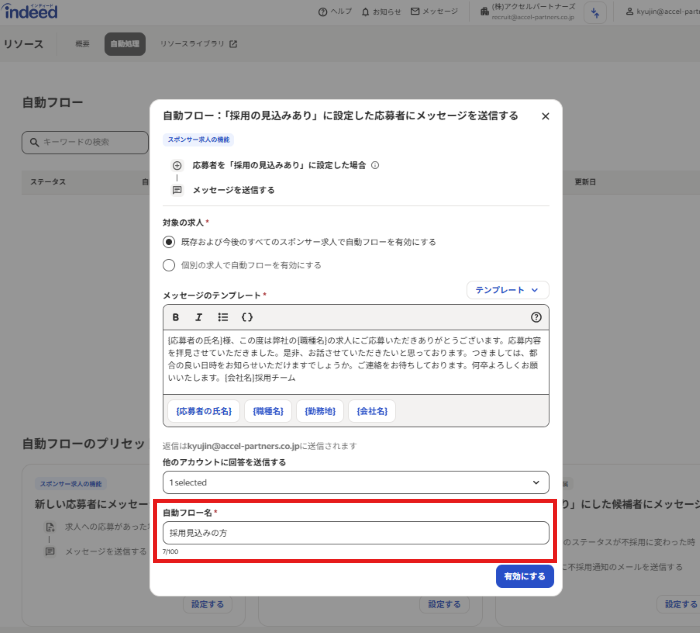Screen dimensions: 700x633
Task: Switch to the 自動処理 tab
Action: click(125, 44)
